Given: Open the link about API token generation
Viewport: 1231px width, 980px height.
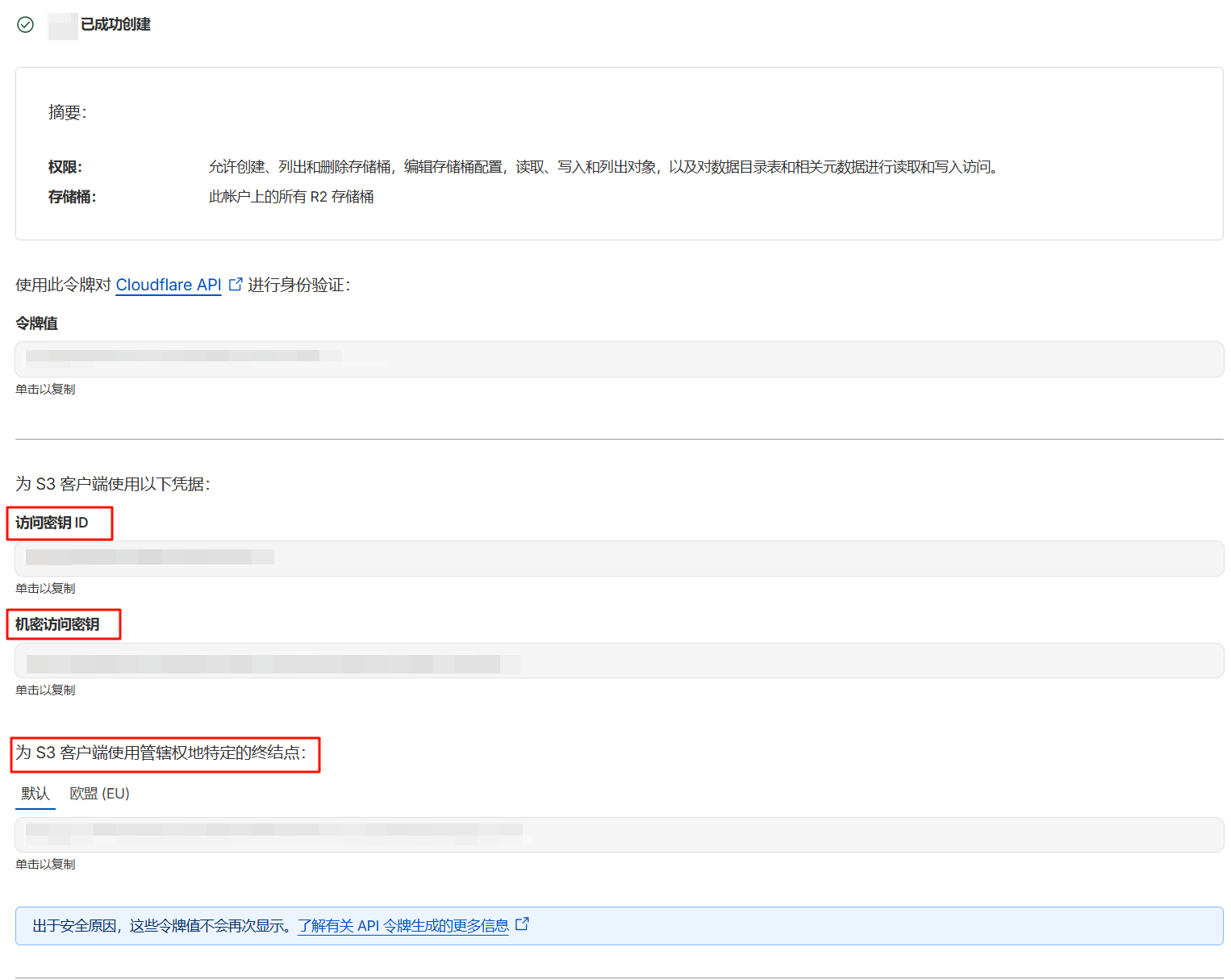Looking at the screenshot, I should (x=403, y=926).
